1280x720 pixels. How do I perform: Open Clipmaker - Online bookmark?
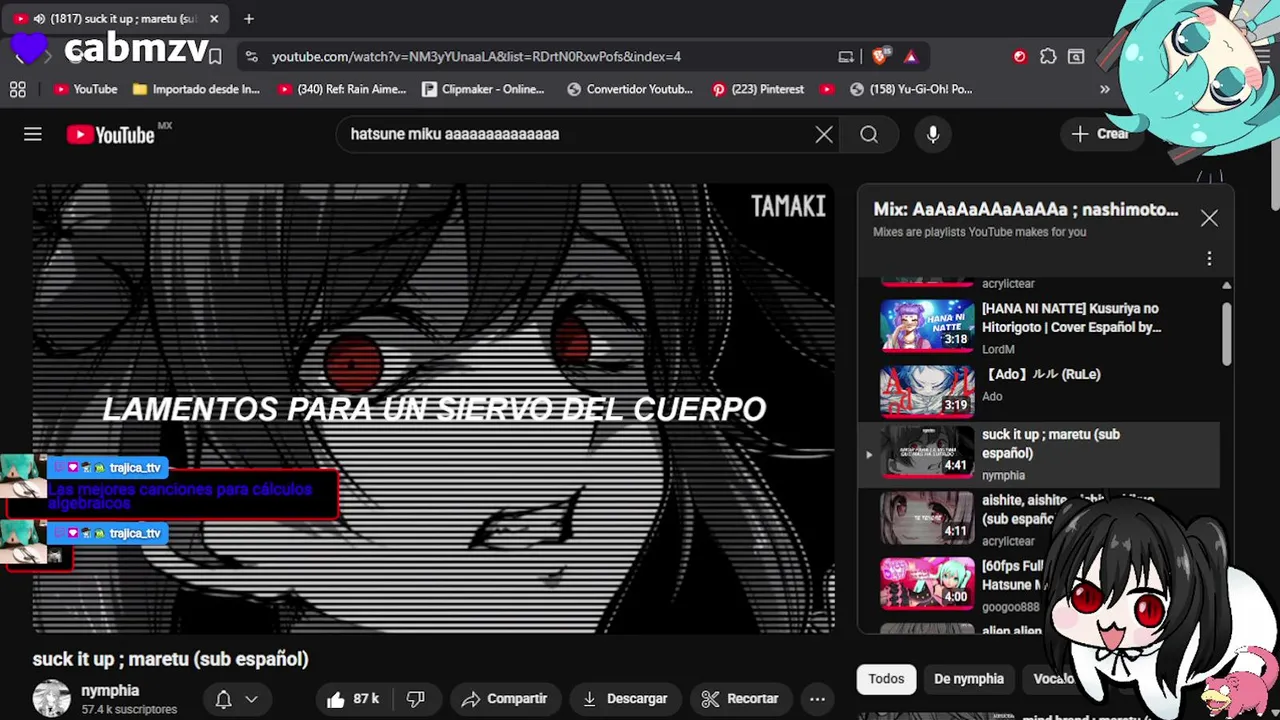pyautogui.click(x=483, y=89)
